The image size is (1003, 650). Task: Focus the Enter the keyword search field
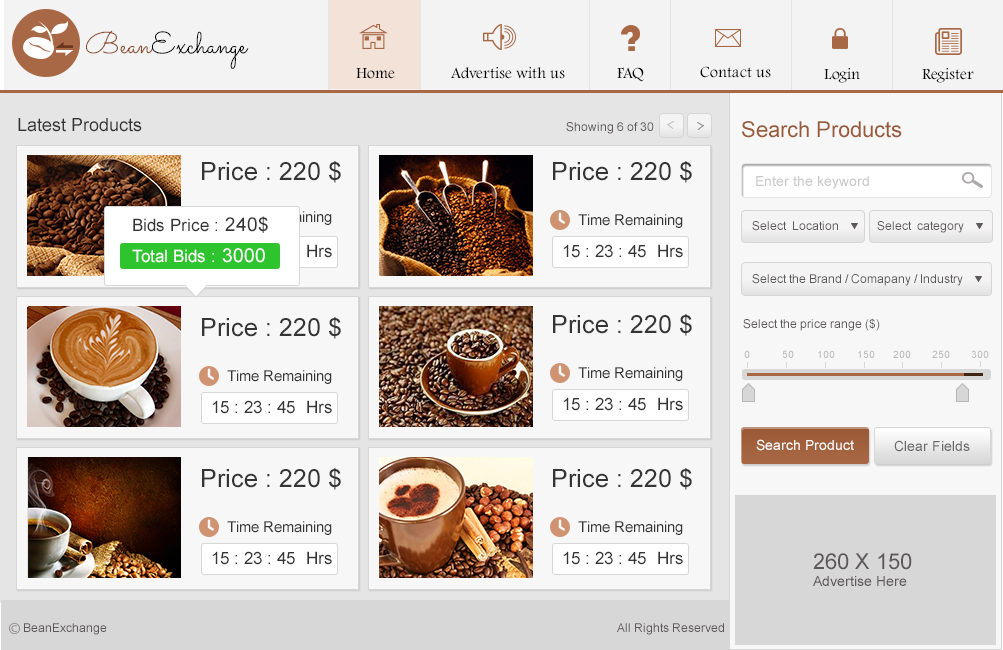(x=866, y=181)
